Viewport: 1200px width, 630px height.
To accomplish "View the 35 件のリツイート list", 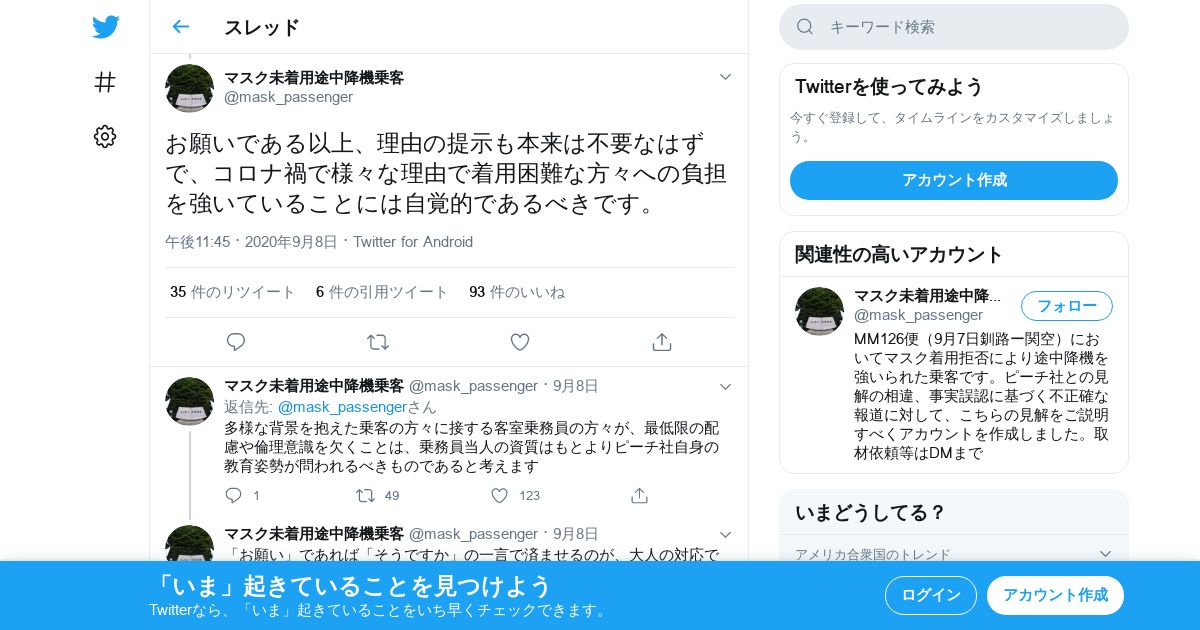I will click(232, 292).
